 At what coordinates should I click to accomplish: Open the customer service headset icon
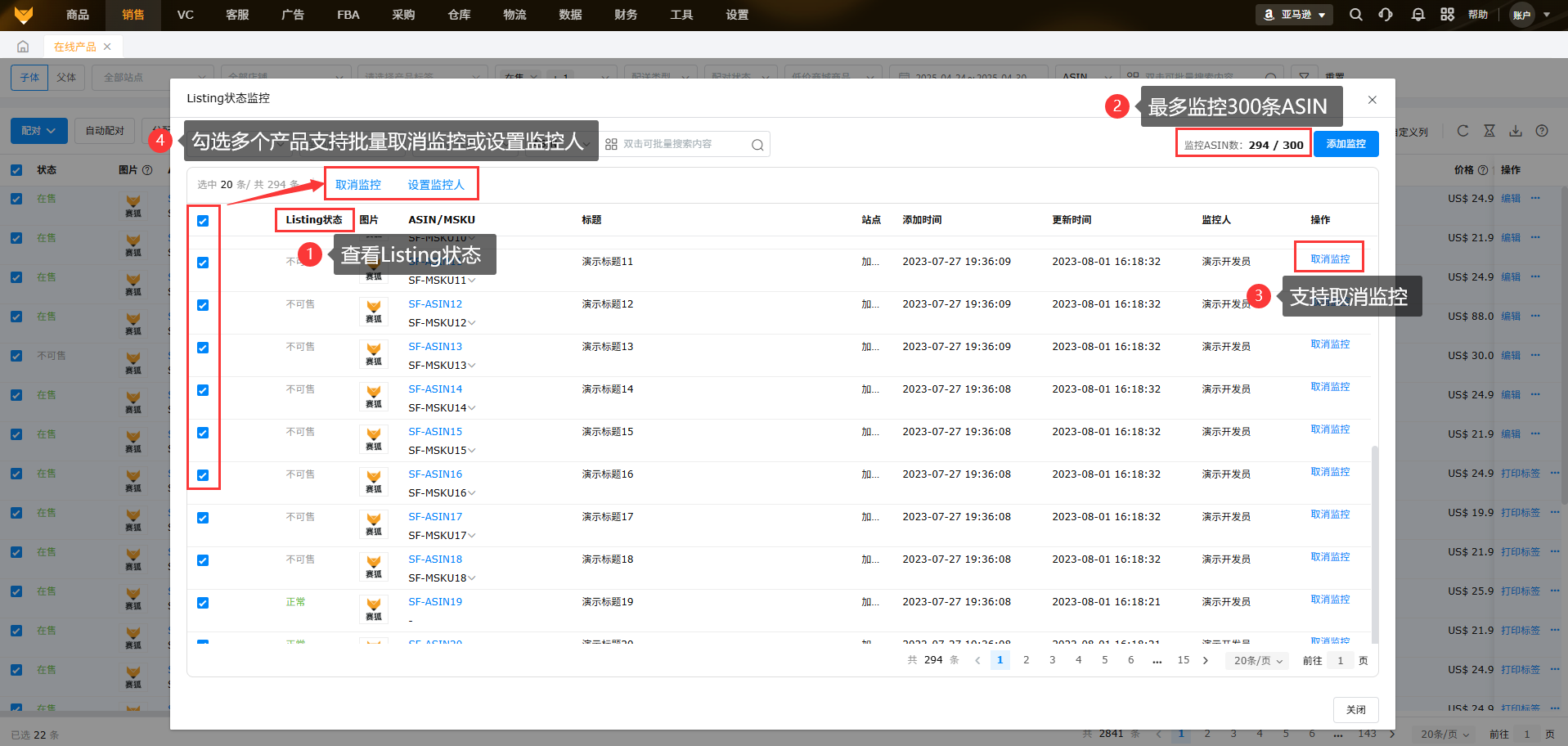click(x=1386, y=15)
